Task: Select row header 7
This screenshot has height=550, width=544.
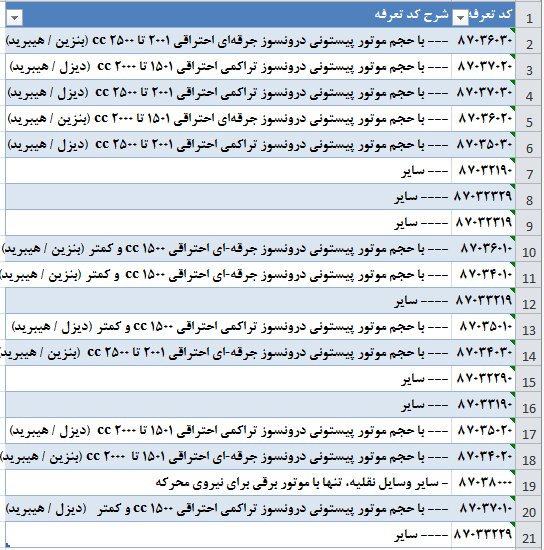Action: [x=529, y=170]
